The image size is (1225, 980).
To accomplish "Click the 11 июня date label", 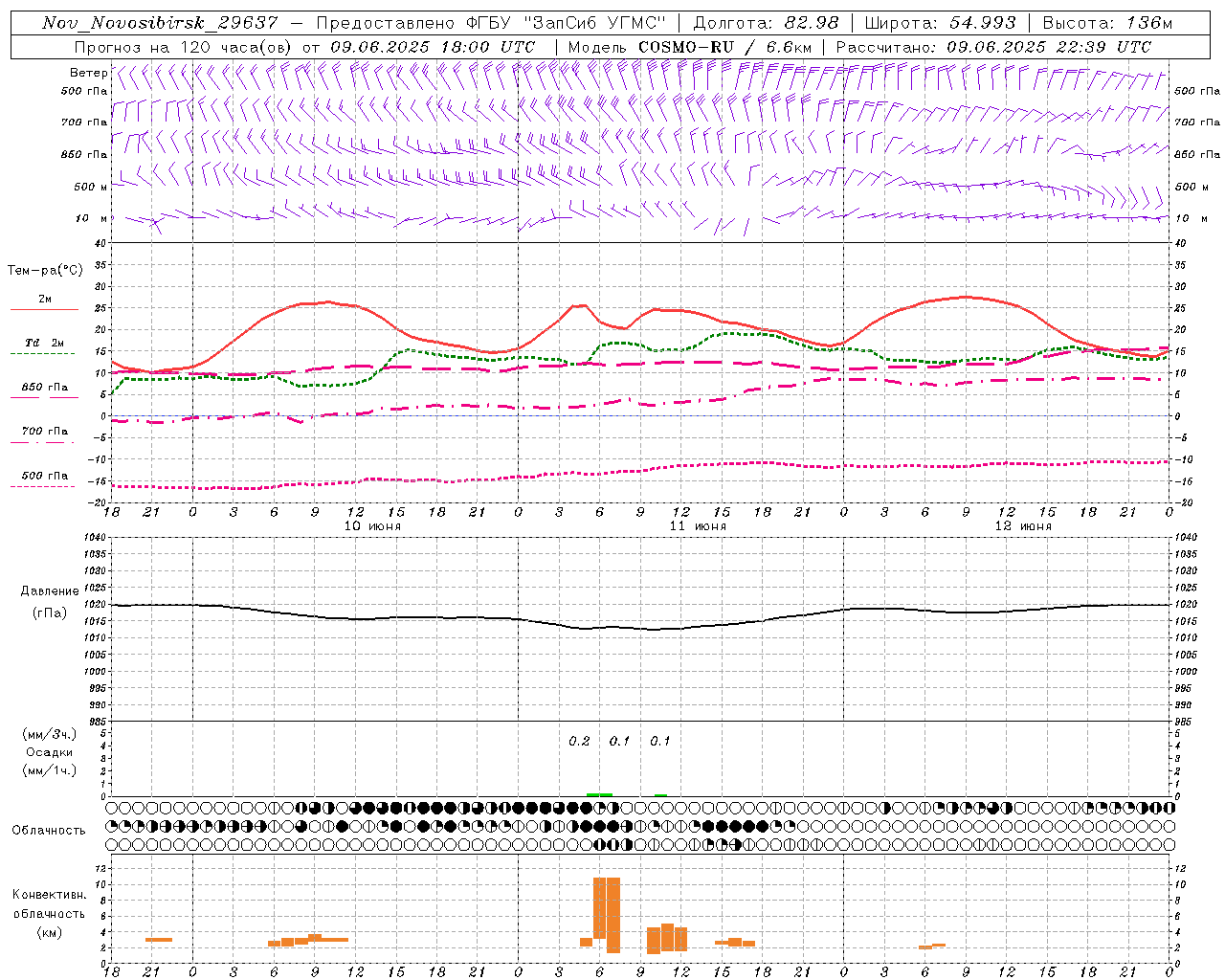I will 698,526.
